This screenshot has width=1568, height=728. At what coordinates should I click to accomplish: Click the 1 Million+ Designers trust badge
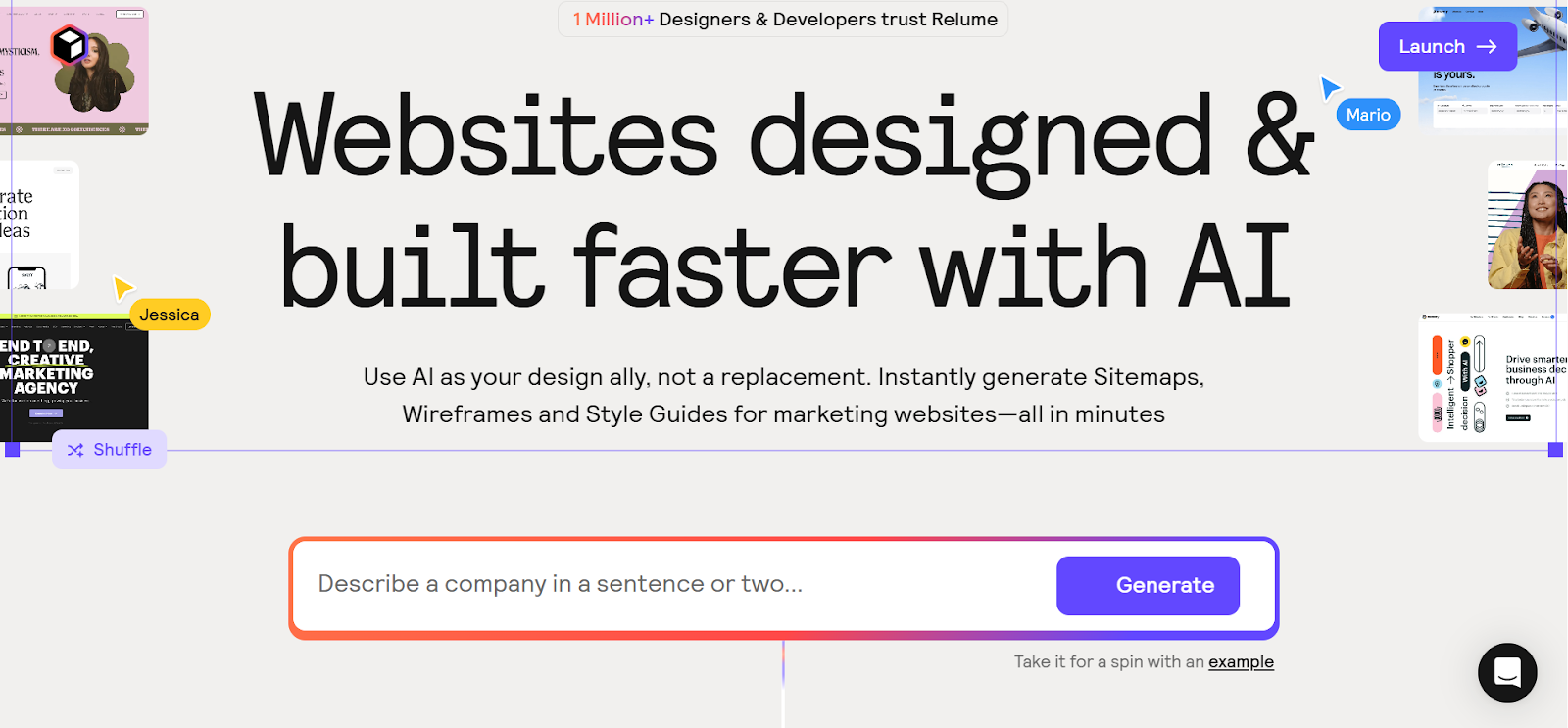(783, 20)
